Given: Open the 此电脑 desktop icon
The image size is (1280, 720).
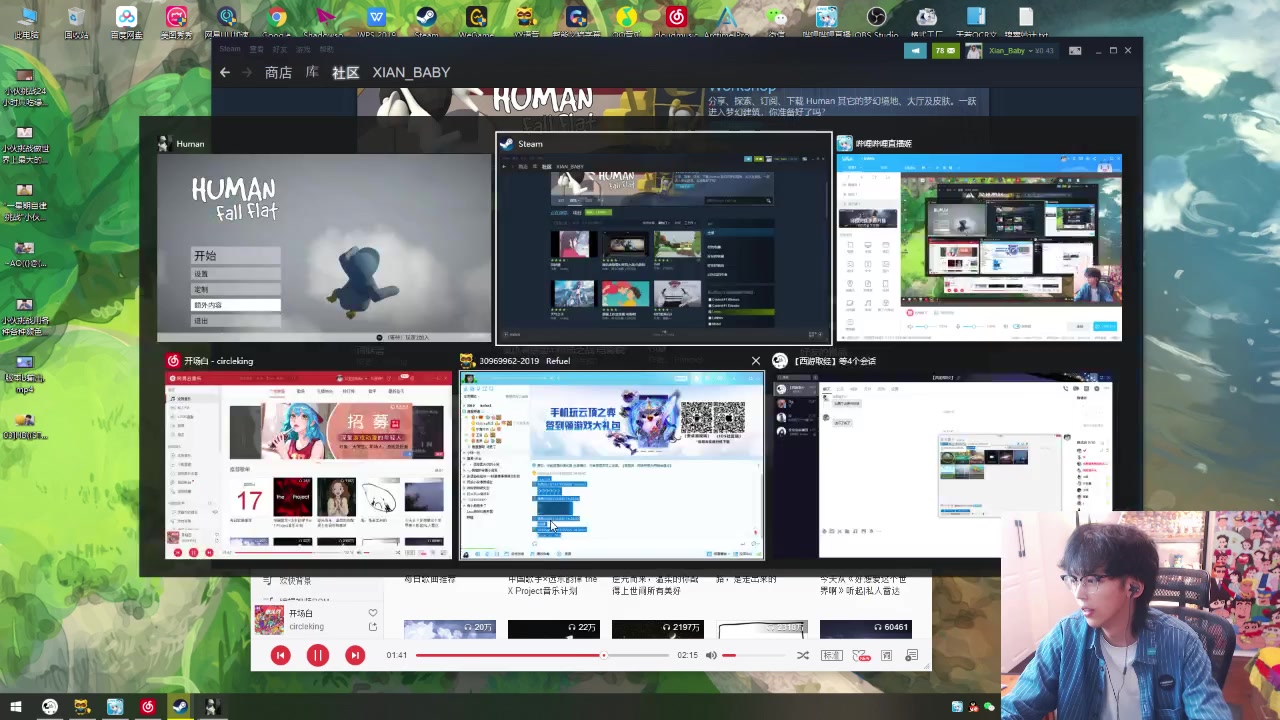Looking at the screenshot, I should (27, 22).
